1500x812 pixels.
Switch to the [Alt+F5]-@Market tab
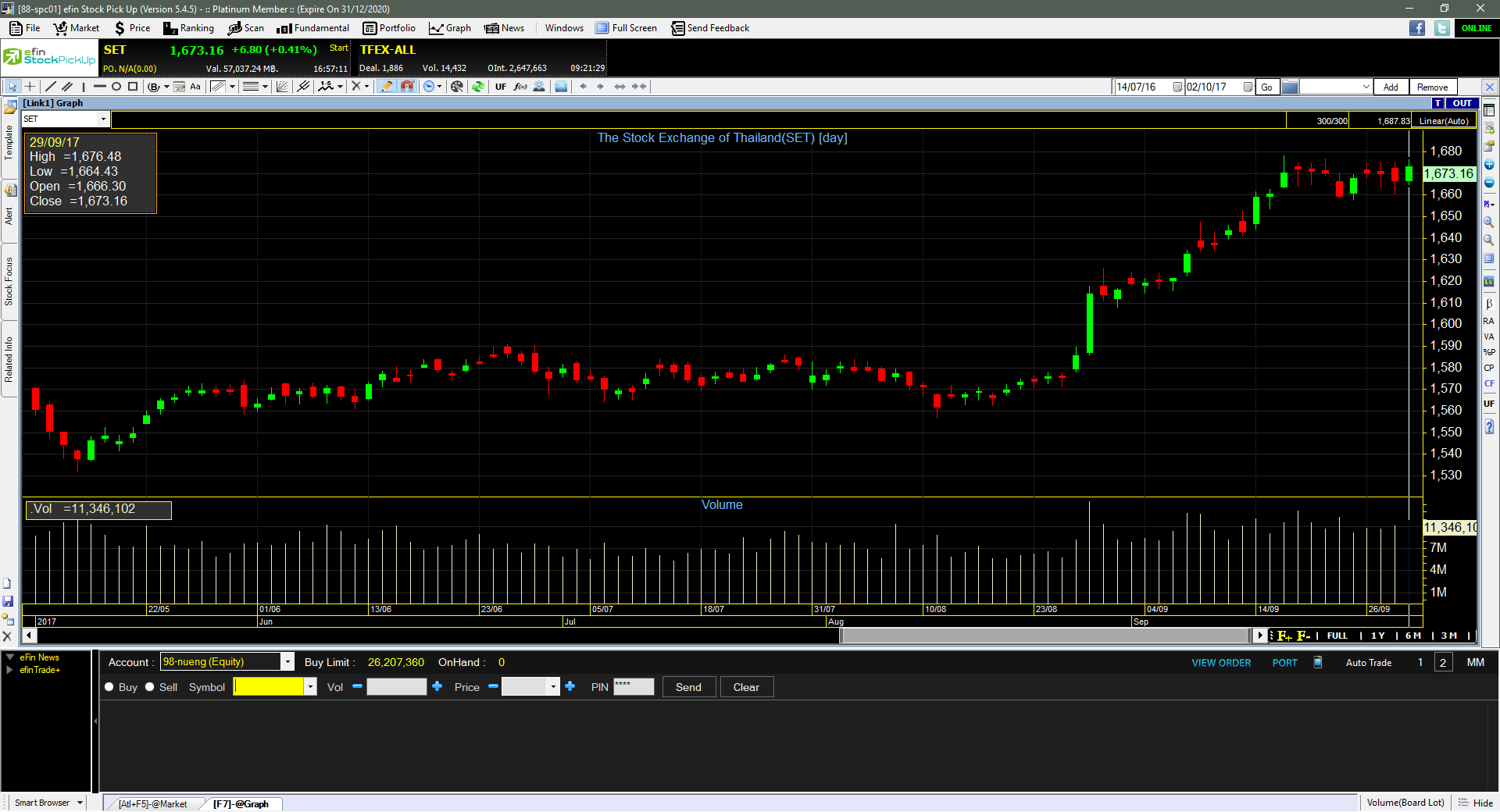coord(152,803)
